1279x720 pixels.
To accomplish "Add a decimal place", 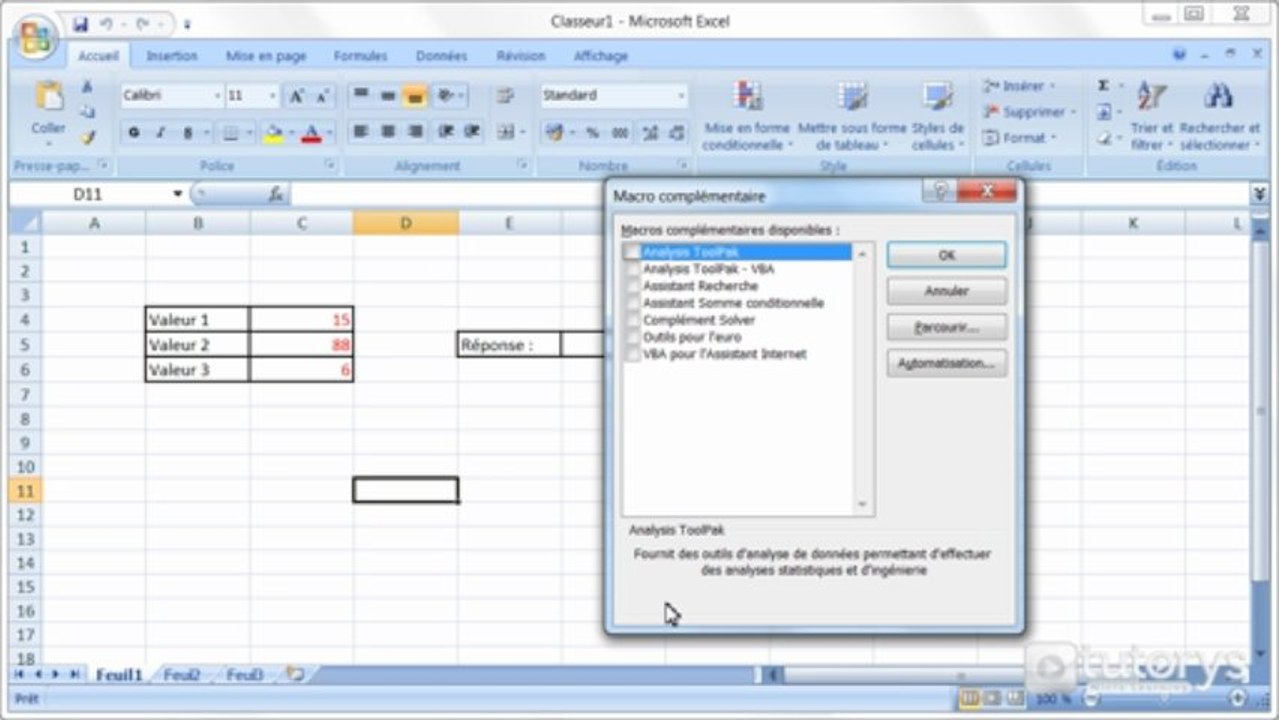I will (x=651, y=132).
